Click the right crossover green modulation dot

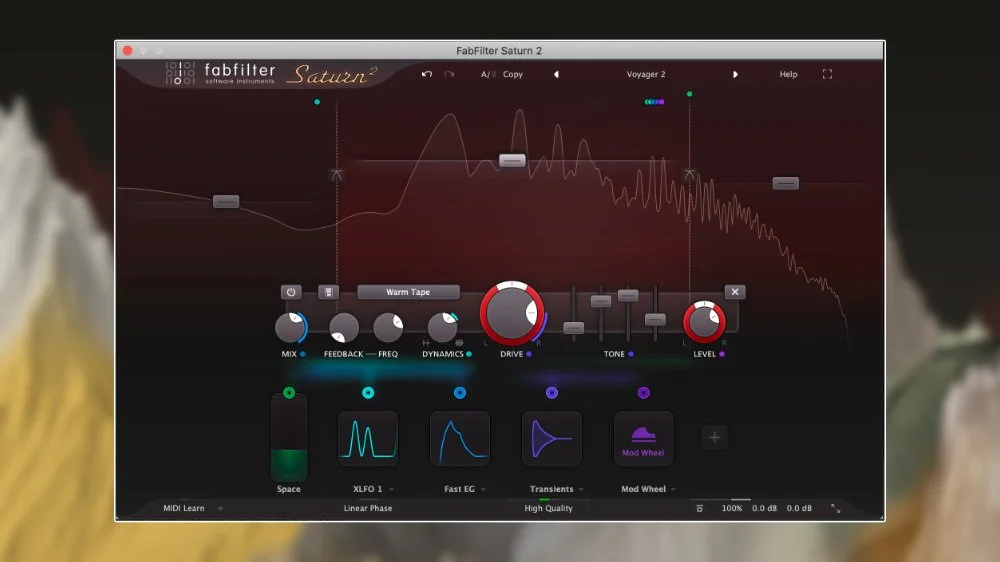[689, 94]
